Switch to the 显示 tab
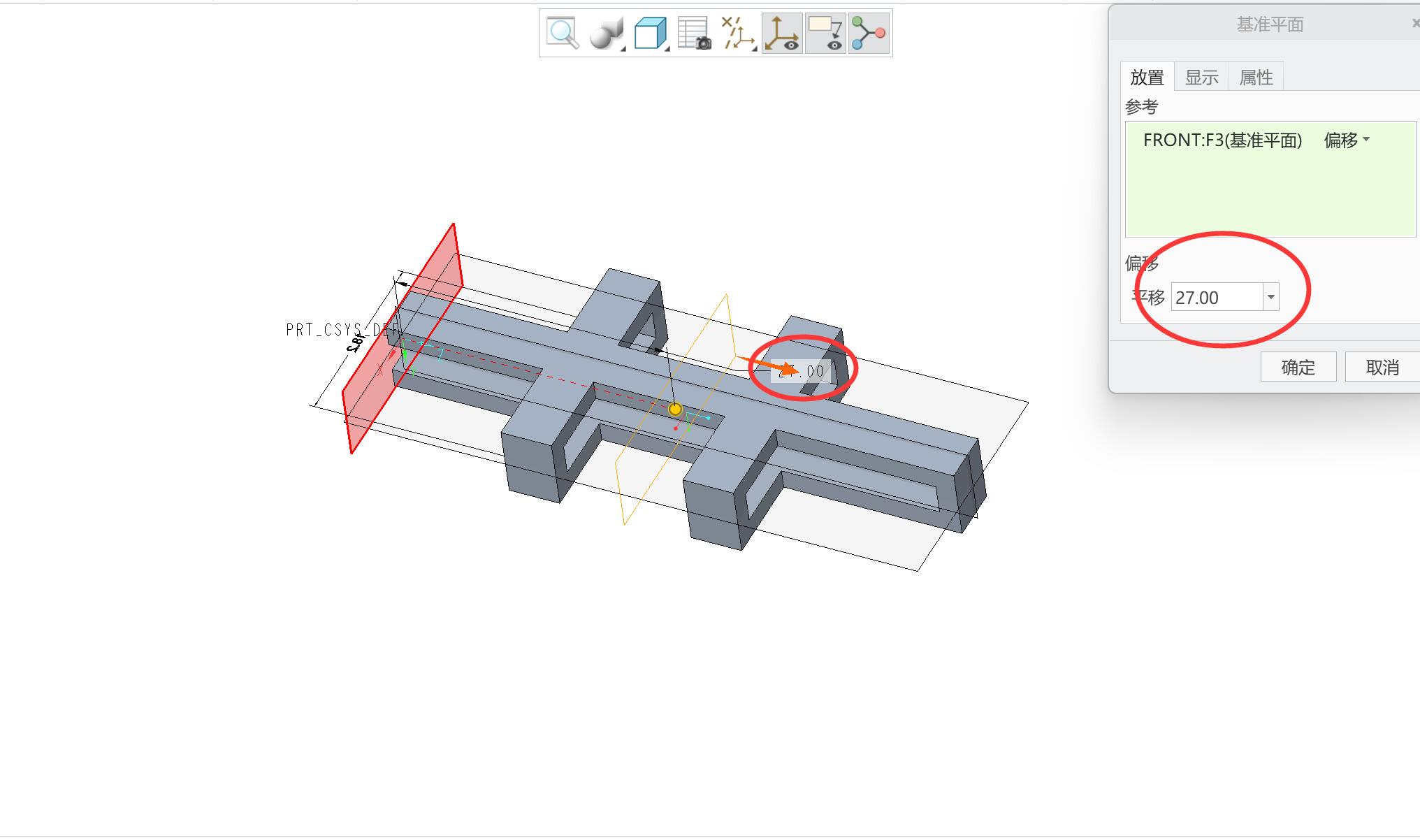This screenshot has width=1420, height=840. coord(1201,77)
